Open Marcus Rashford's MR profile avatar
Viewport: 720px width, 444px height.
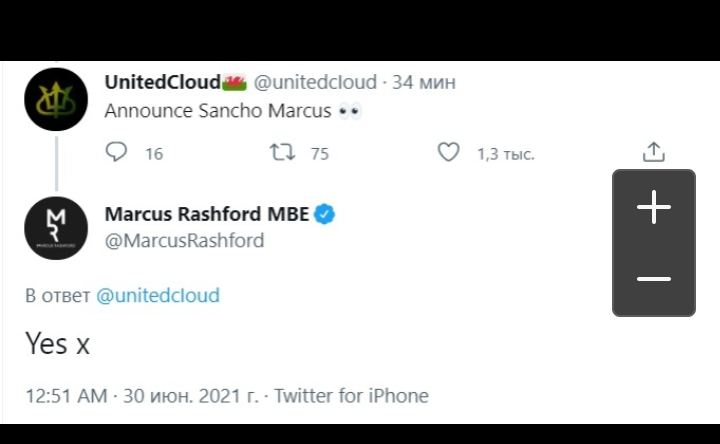[56, 228]
